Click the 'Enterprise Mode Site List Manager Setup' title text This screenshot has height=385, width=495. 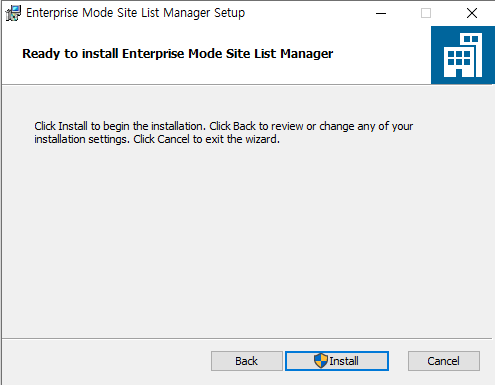point(135,13)
